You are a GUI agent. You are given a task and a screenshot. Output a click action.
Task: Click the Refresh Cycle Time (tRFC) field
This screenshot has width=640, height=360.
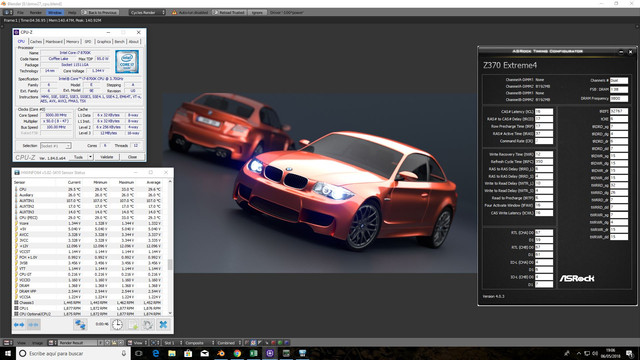coord(544,162)
